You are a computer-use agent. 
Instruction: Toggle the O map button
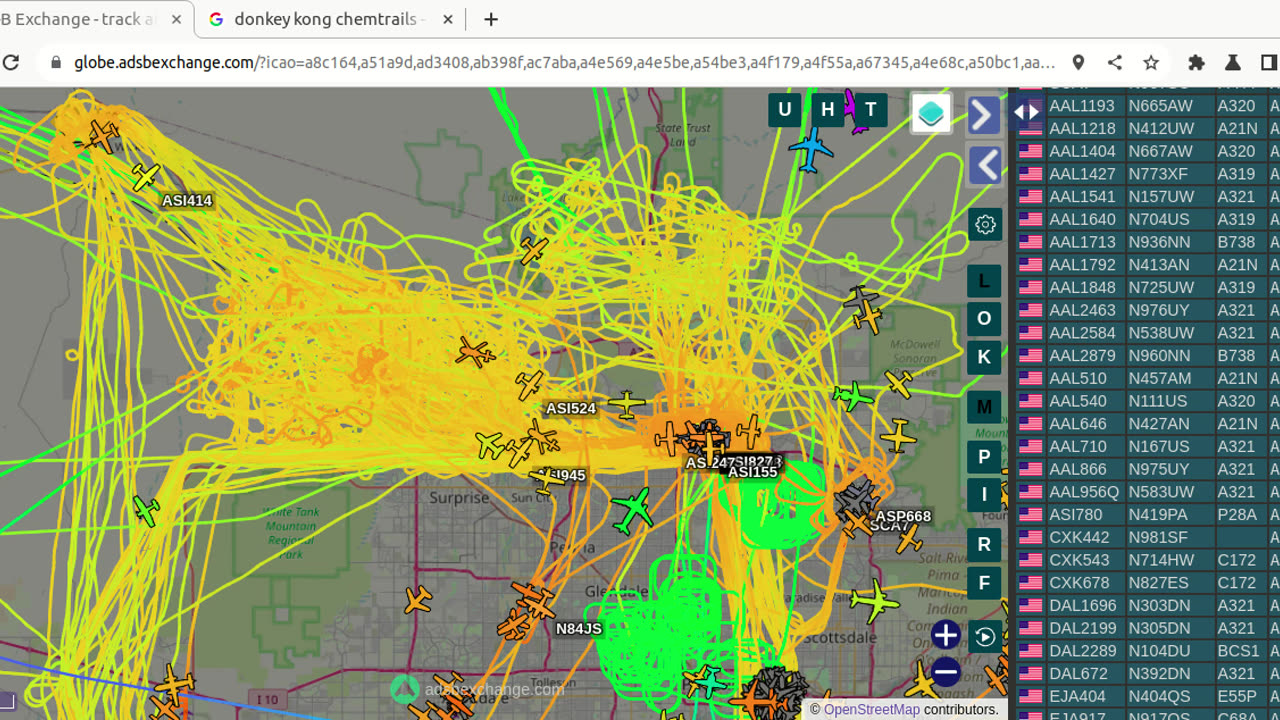pos(984,319)
